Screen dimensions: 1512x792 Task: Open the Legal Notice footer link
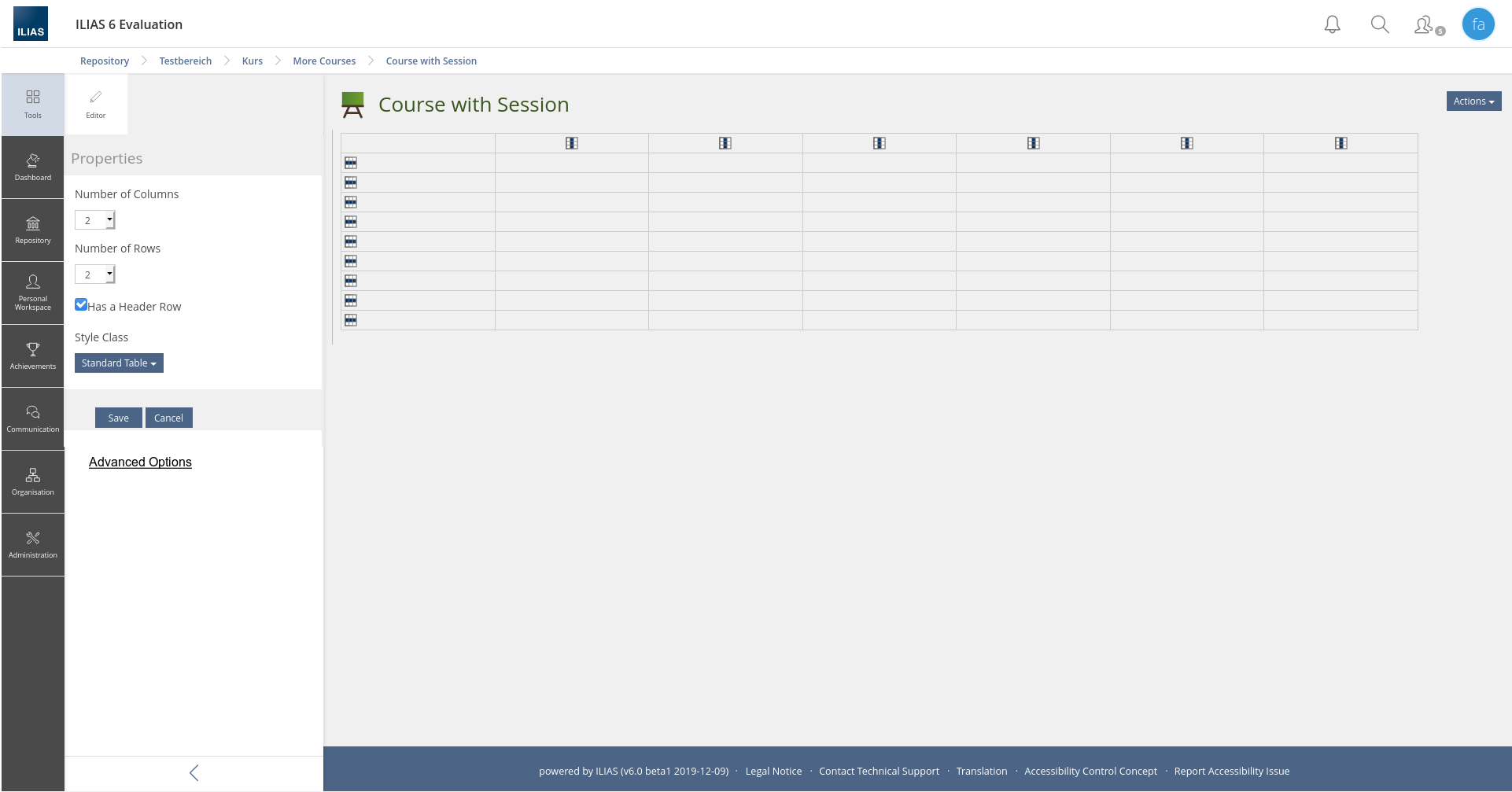click(773, 772)
